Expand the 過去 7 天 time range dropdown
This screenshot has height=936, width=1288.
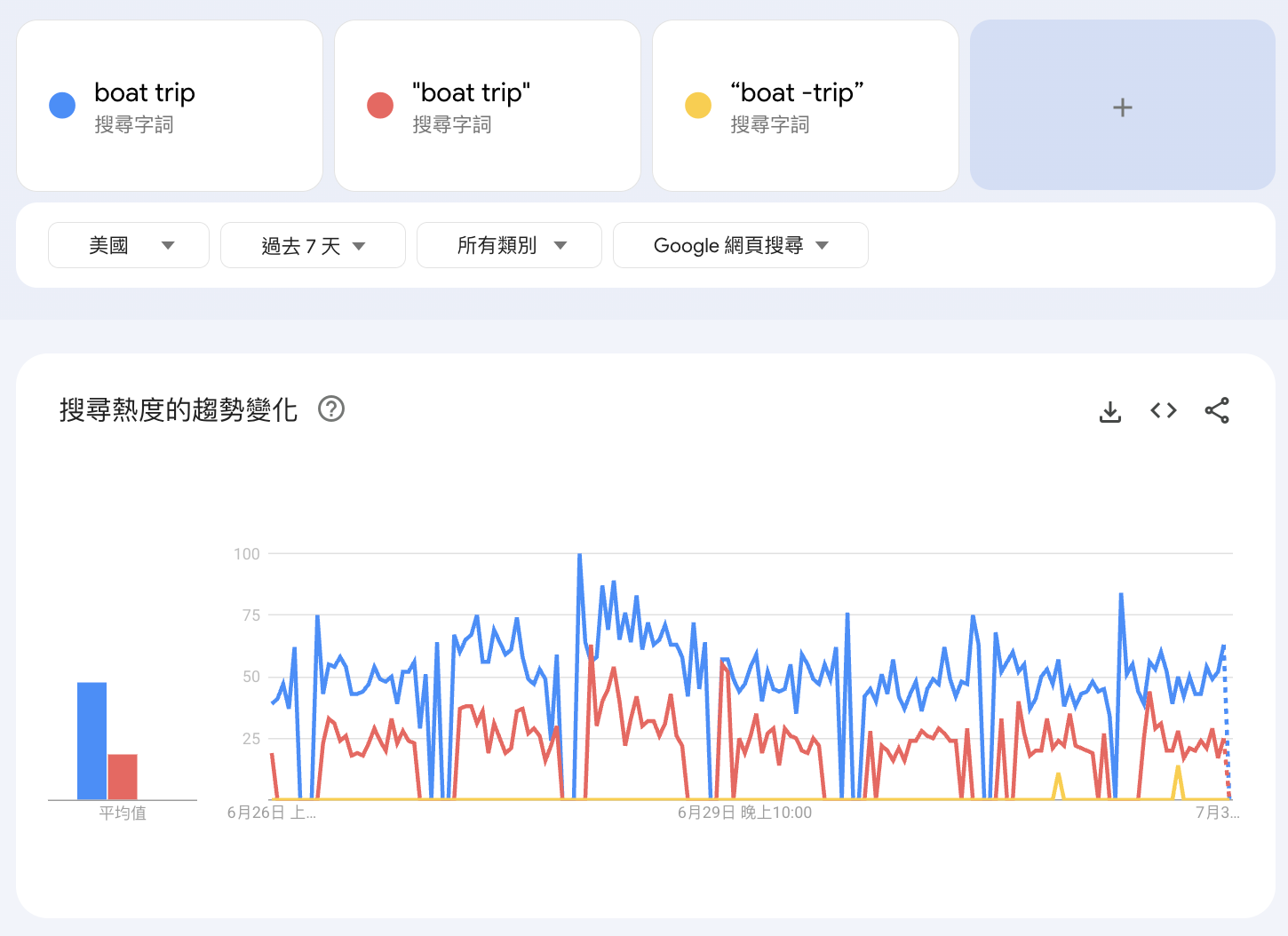(x=313, y=245)
